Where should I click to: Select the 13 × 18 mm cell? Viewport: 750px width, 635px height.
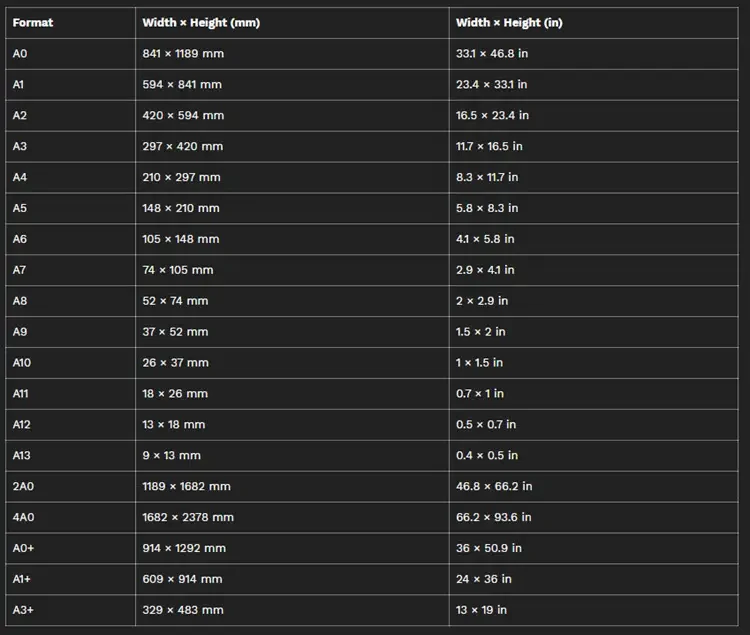174,424
